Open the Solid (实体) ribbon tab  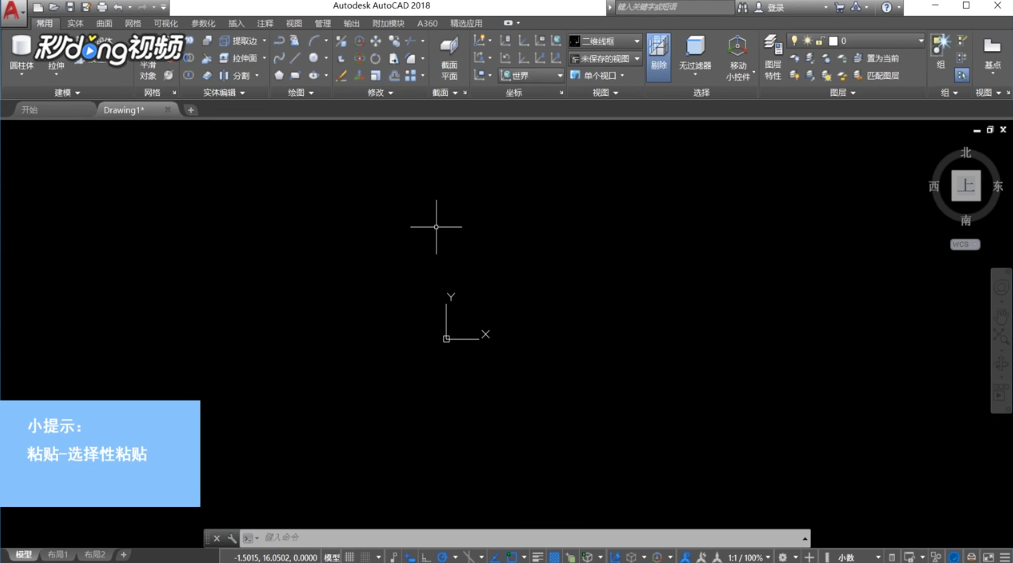75,23
